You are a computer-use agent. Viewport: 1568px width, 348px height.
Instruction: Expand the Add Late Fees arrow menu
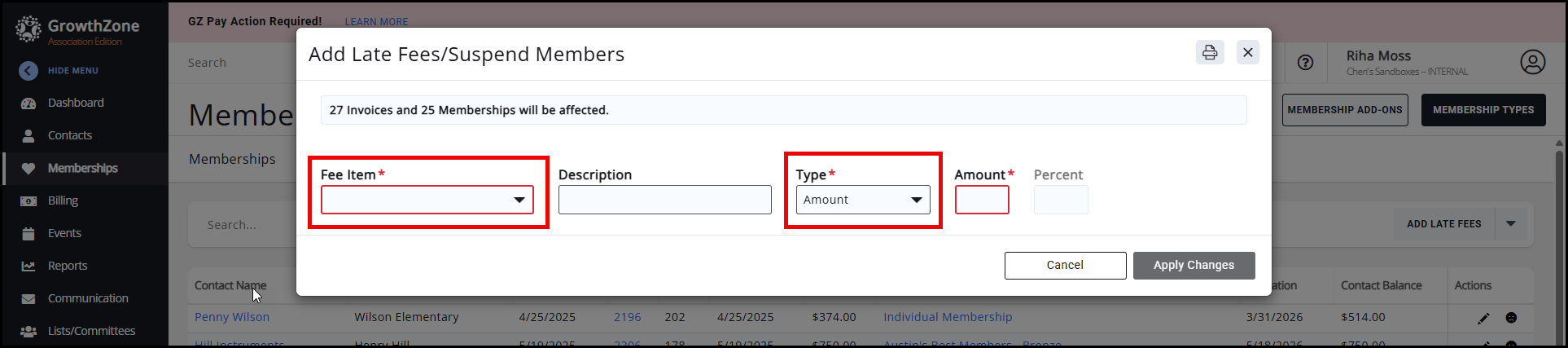(x=1511, y=224)
